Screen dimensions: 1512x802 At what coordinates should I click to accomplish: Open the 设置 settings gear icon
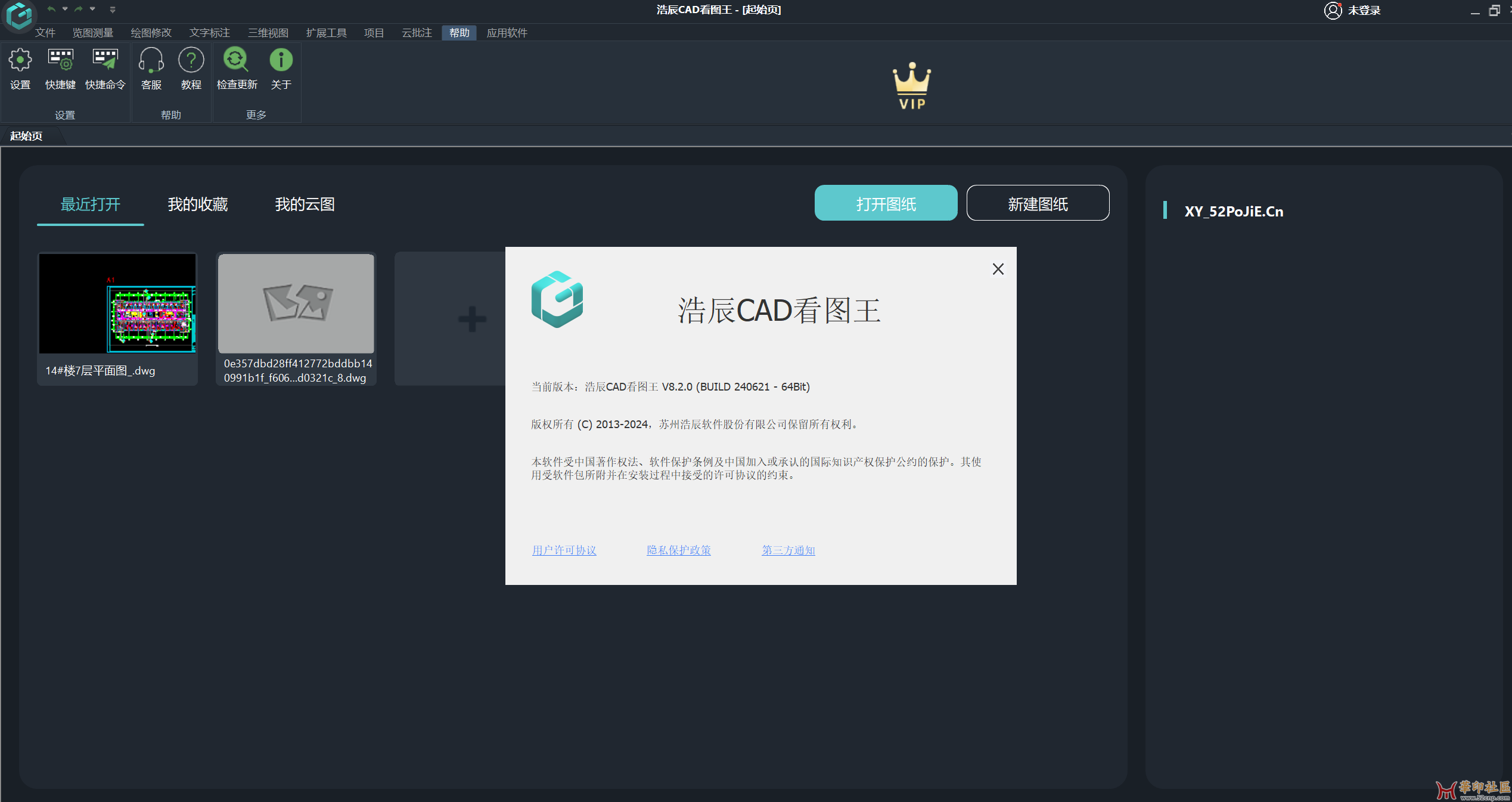(20, 60)
